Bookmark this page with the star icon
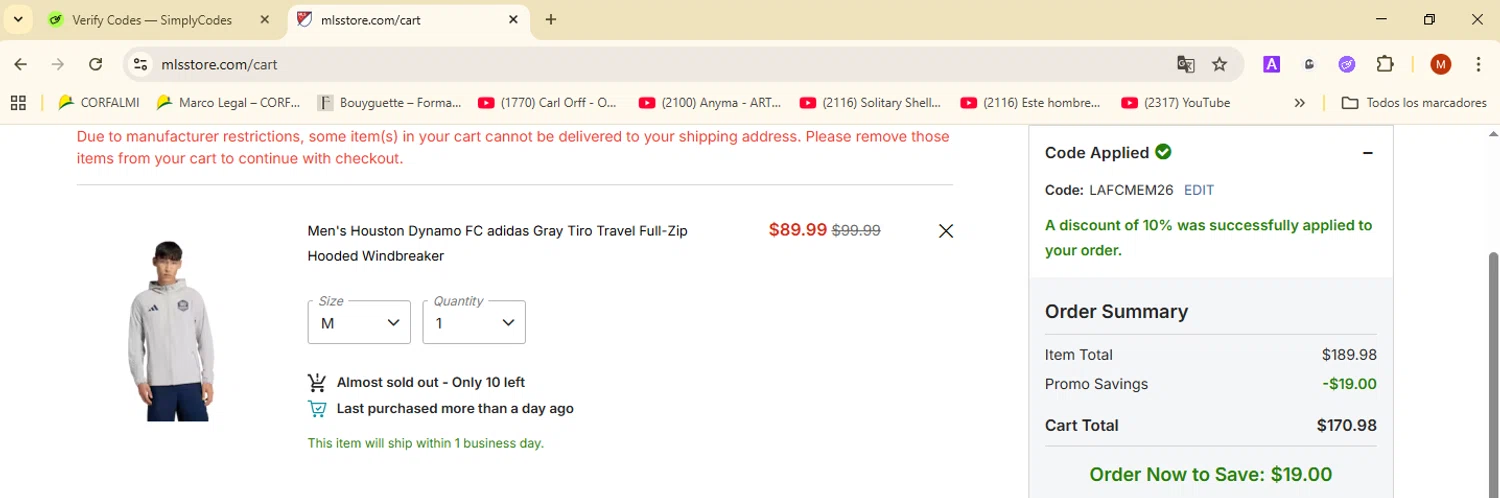Image resolution: width=1500 pixels, height=498 pixels. tap(1219, 64)
